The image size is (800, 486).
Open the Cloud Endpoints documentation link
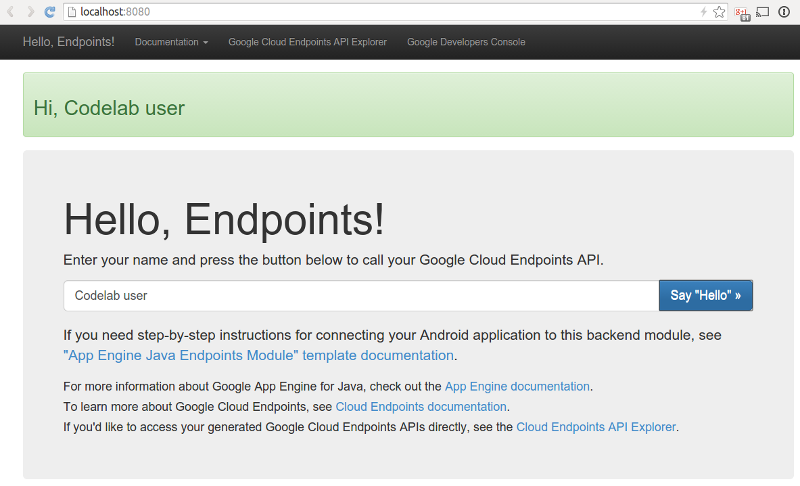pyautogui.click(x=421, y=406)
